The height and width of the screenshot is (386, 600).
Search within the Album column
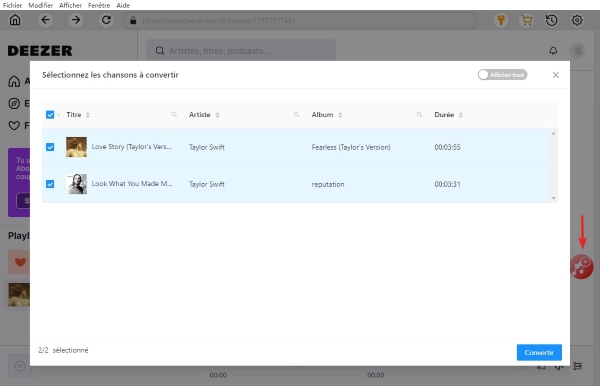click(419, 114)
